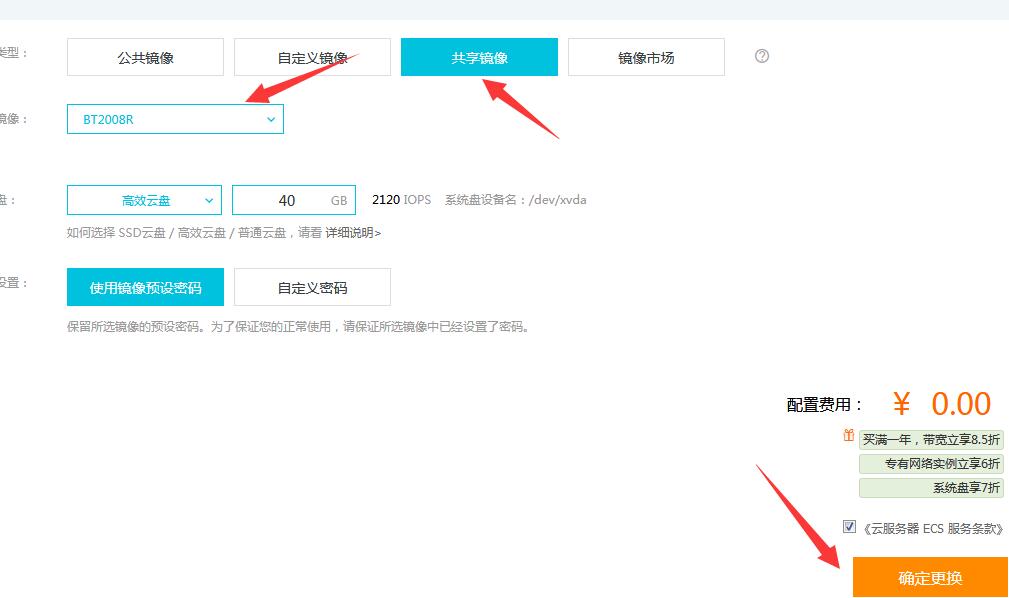This screenshot has width=1009, height=598.
Task: Click the 专有网络实例立享6折 promotion tag
Action: pos(930,464)
